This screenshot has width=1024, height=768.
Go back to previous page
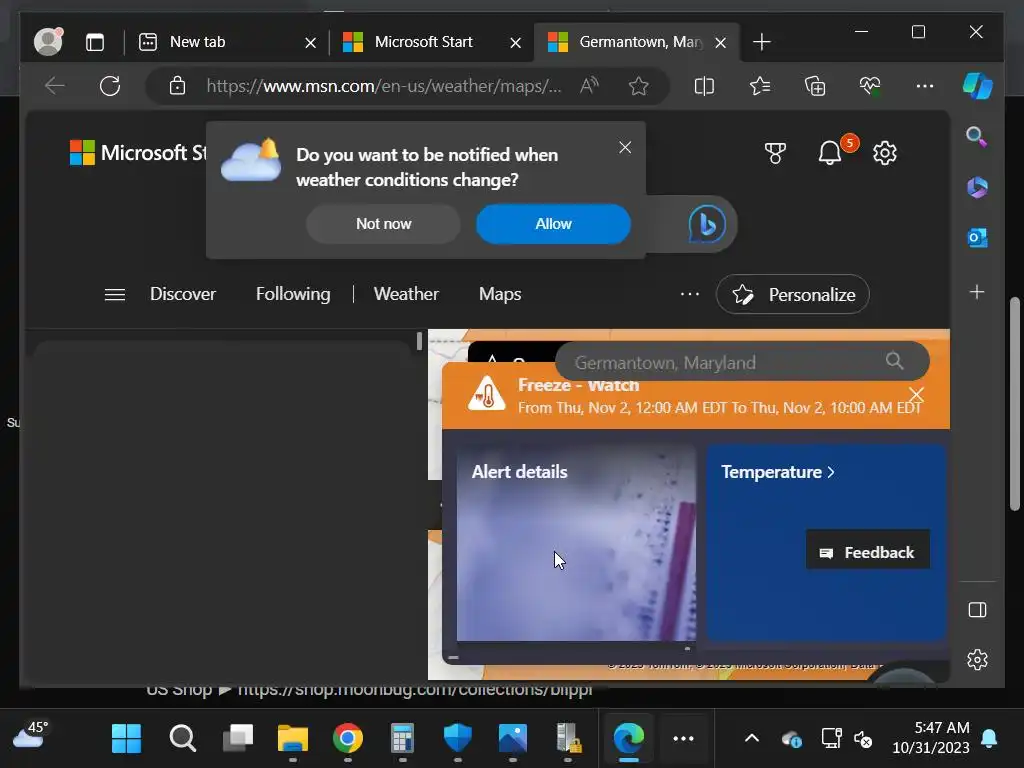[54, 86]
